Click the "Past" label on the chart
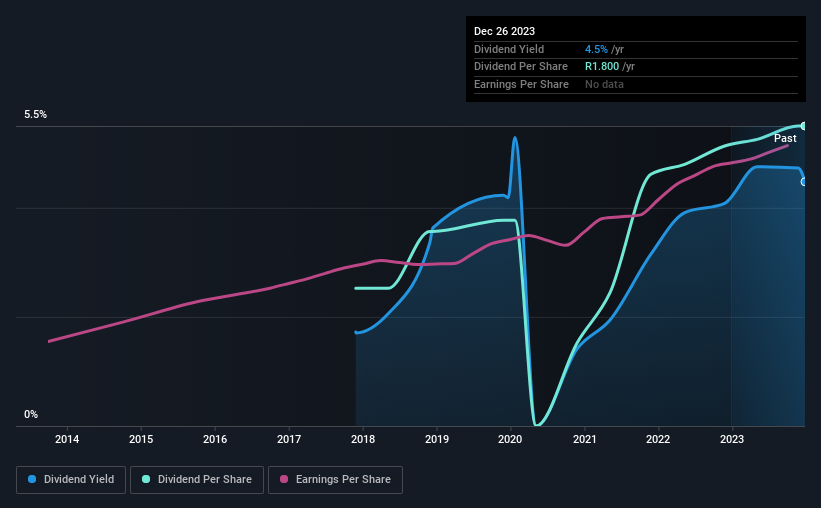The width and height of the screenshot is (821, 508). click(785, 138)
